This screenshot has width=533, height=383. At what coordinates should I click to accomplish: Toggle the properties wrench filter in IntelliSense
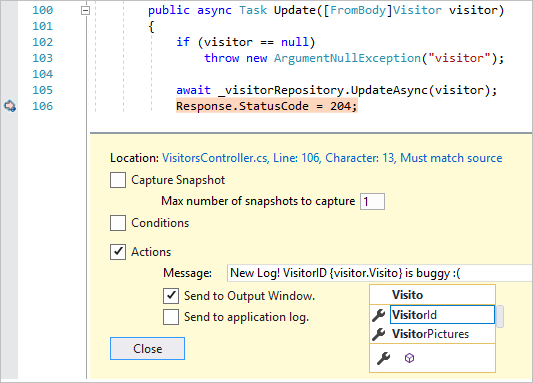point(384,358)
